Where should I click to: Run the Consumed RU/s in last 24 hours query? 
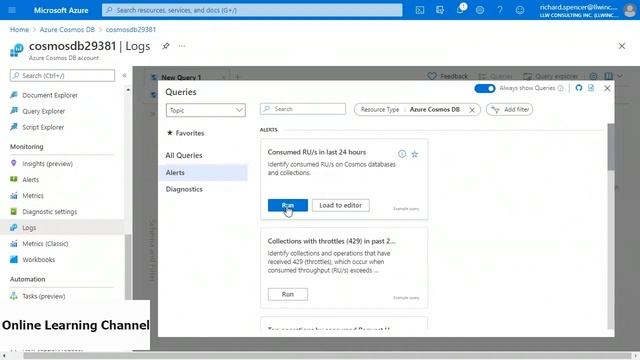288,205
